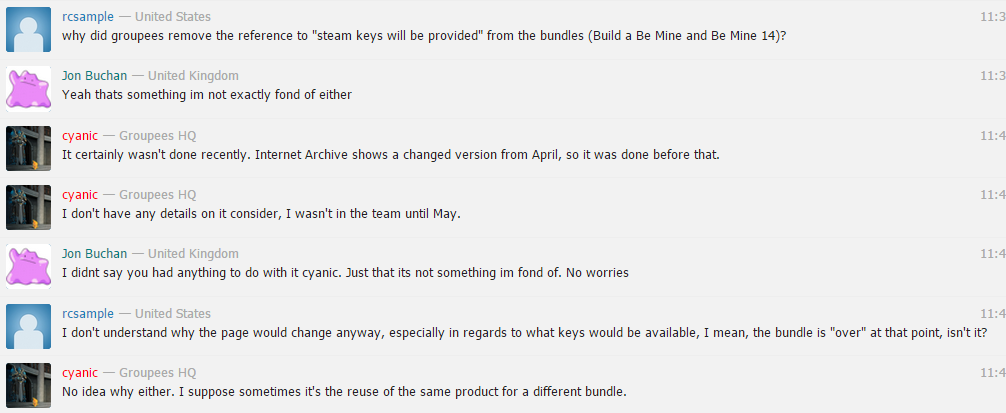Screen dimensions: 1006x413
Task: Open cyanic's name above the Internet Archive message
Action: [x=80, y=136]
